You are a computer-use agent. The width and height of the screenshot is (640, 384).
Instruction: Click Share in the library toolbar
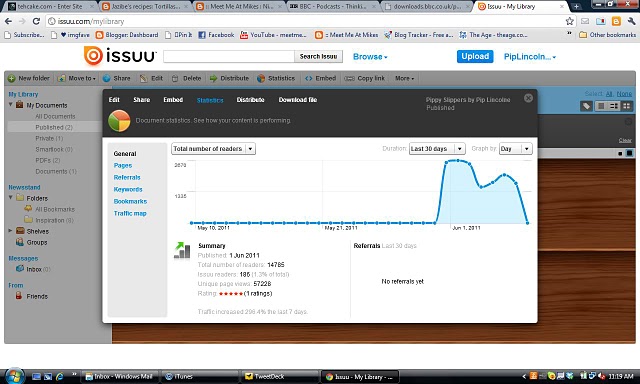coord(117,78)
